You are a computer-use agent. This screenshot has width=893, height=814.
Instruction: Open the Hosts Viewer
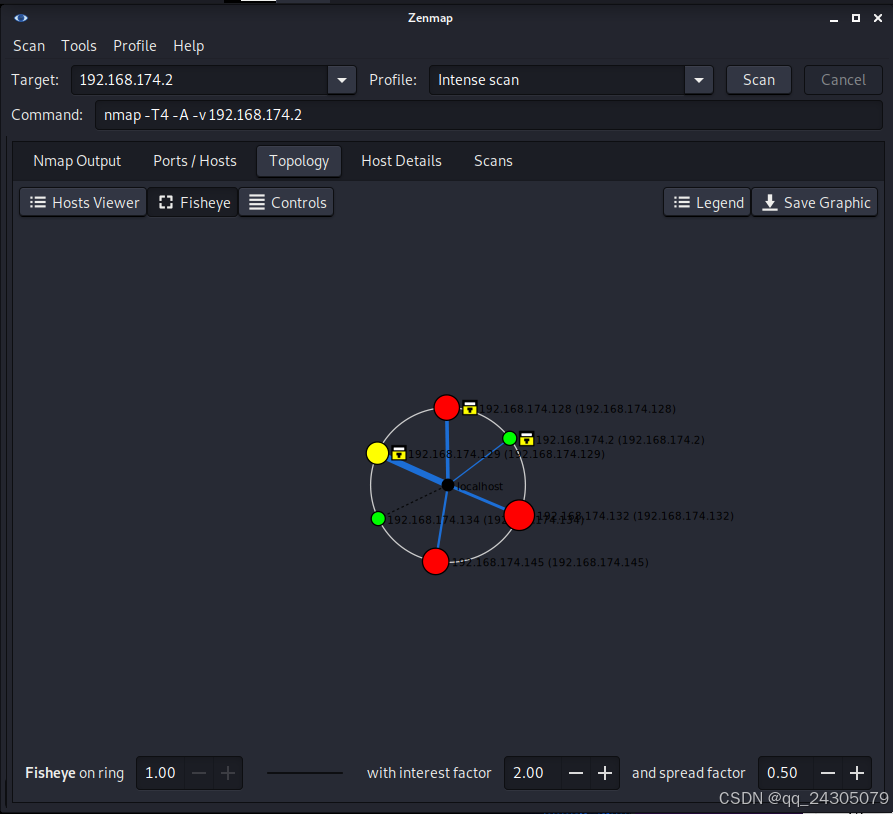click(83, 202)
